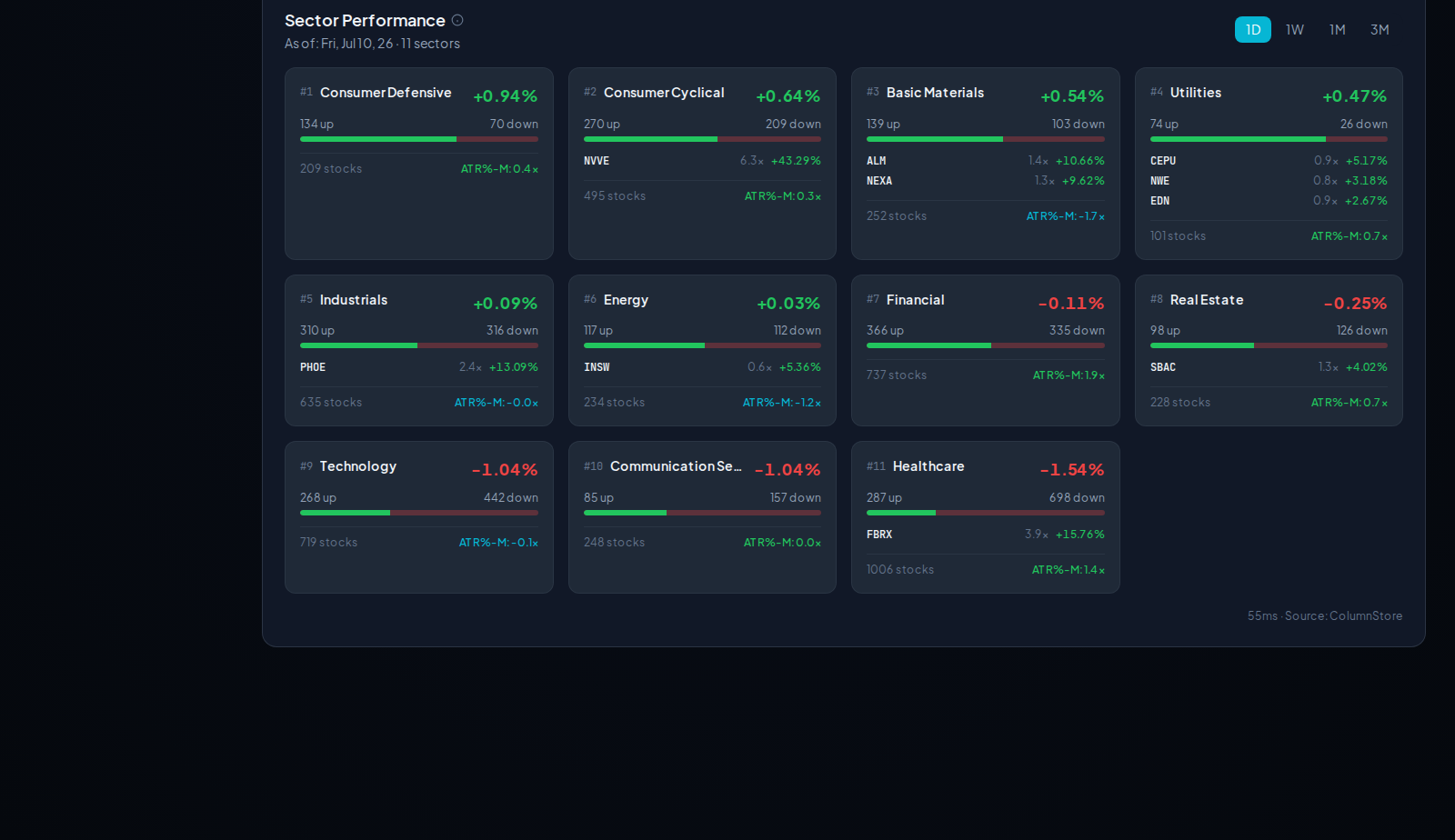Click the +0.94% change value

point(505,96)
